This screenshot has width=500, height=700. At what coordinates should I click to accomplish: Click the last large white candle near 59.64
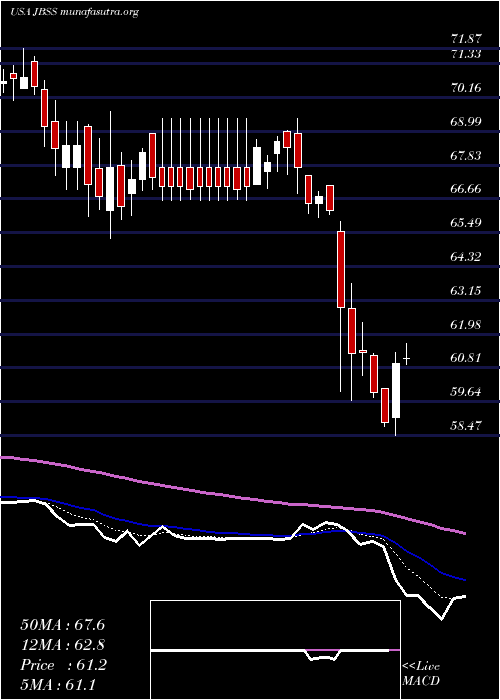coord(396,391)
